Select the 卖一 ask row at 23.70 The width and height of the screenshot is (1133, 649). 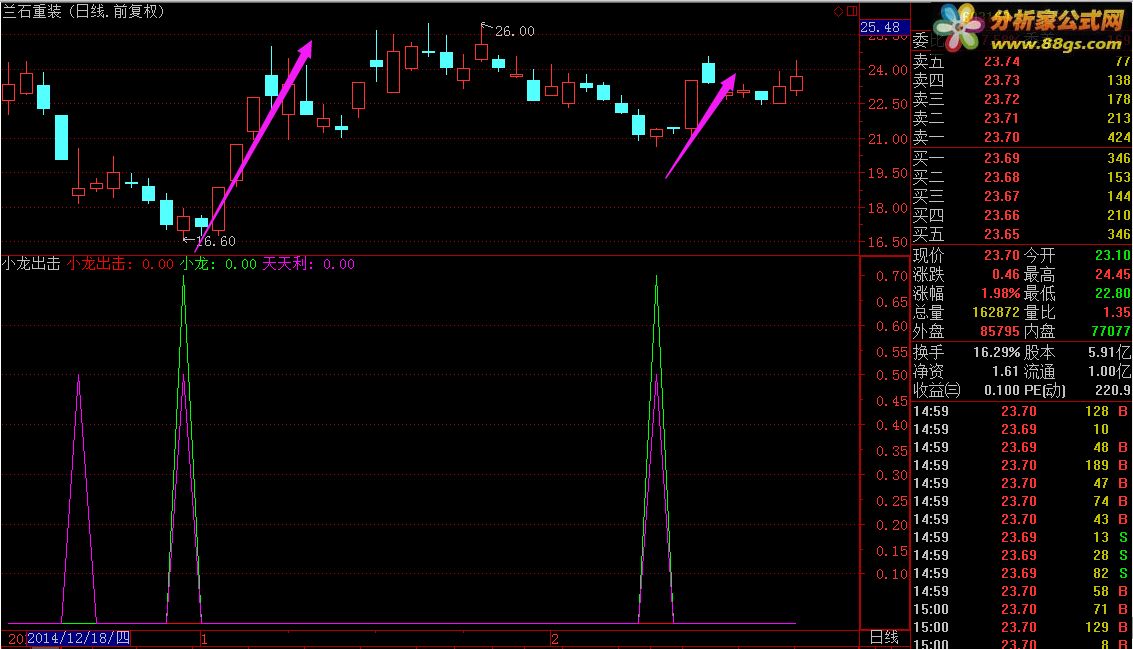pos(1021,137)
